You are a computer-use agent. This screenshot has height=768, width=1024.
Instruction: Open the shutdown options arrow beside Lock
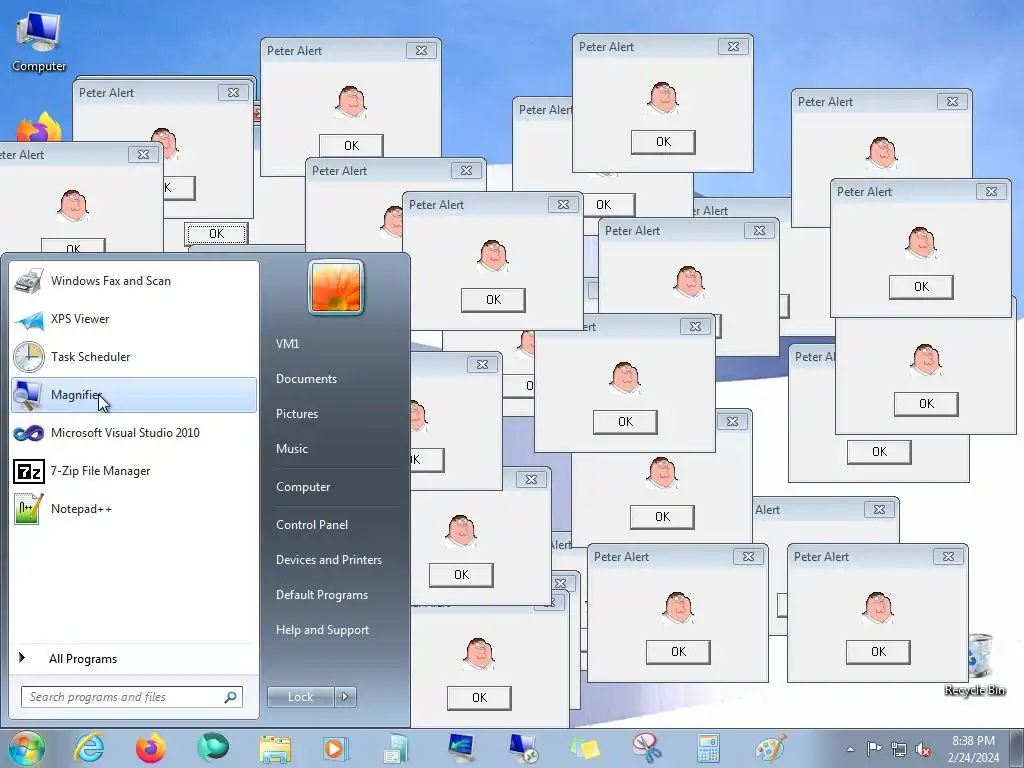[x=345, y=697]
